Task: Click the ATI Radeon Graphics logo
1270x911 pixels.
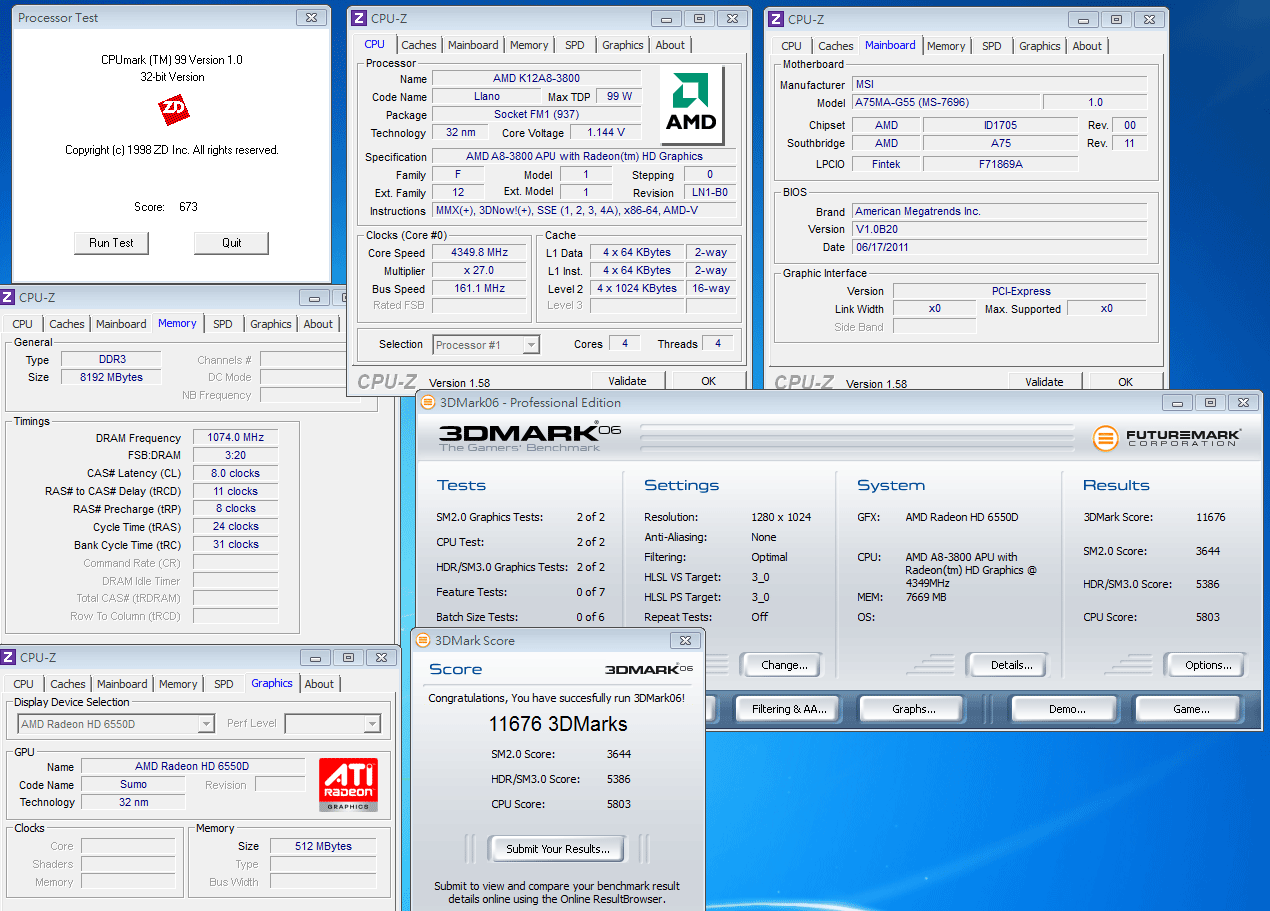Action: pos(349,785)
